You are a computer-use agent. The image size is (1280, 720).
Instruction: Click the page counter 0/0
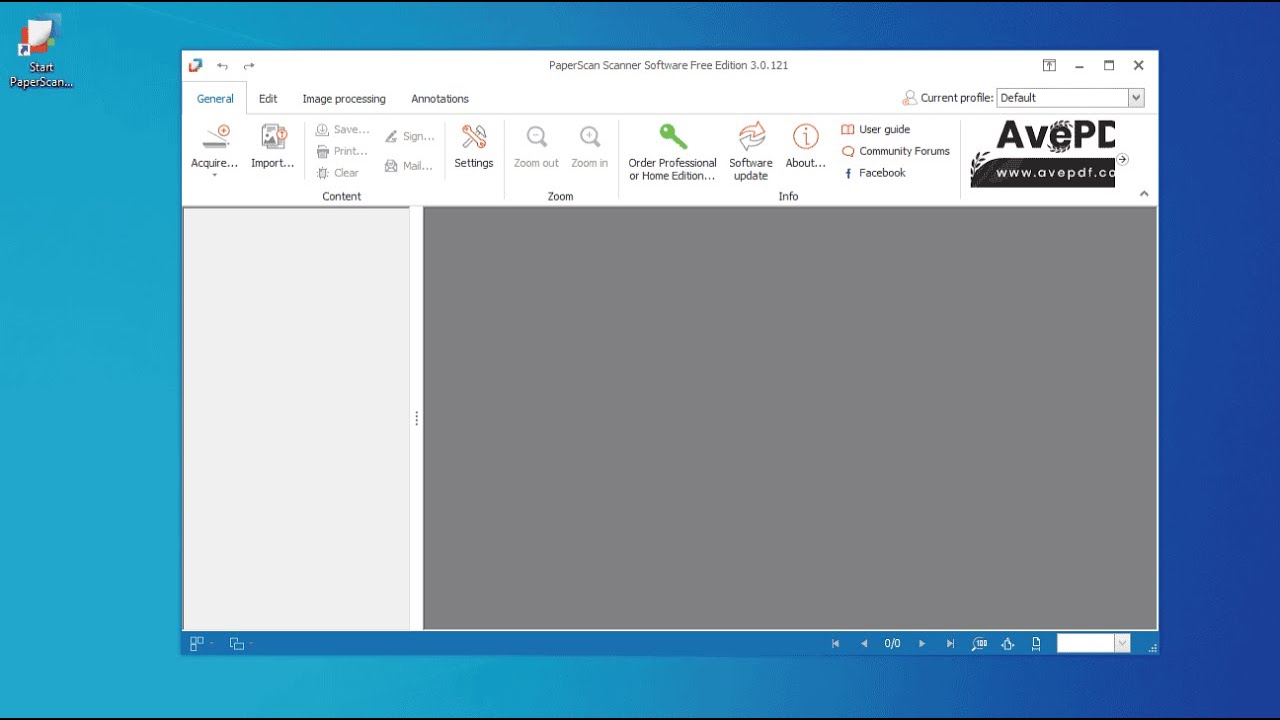893,644
